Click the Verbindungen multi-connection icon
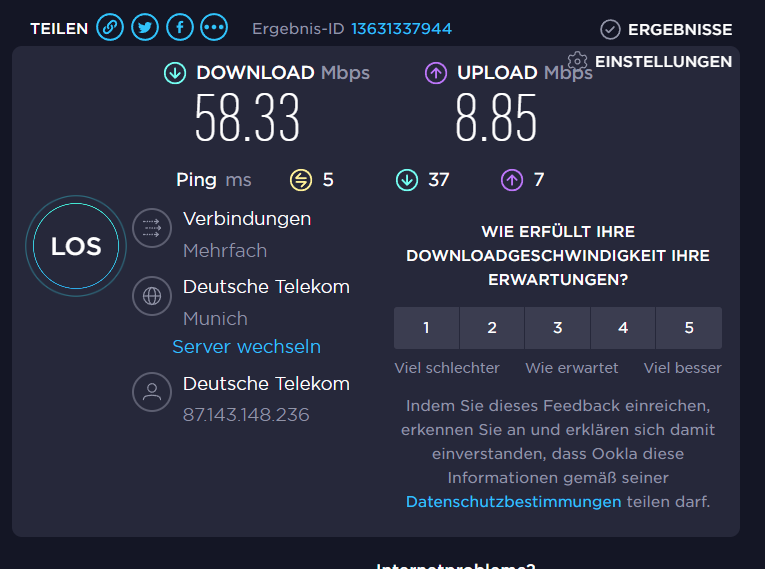Image resolution: width=765 pixels, height=569 pixels. click(x=152, y=228)
